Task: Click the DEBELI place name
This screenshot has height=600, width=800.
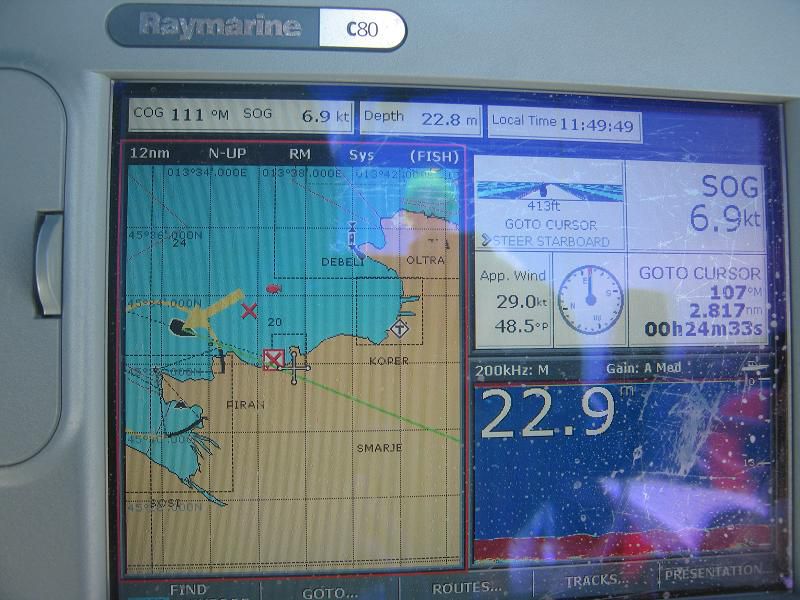Action: pos(343,262)
